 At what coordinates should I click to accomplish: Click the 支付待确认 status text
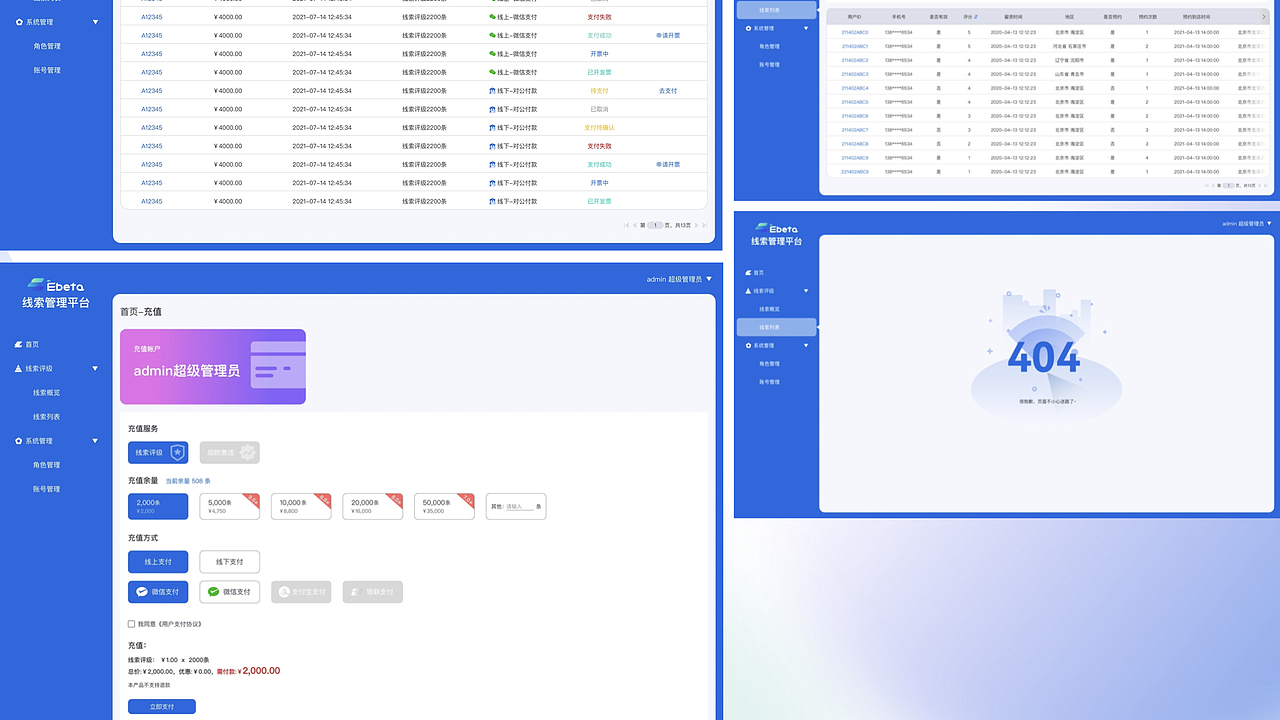click(600, 128)
